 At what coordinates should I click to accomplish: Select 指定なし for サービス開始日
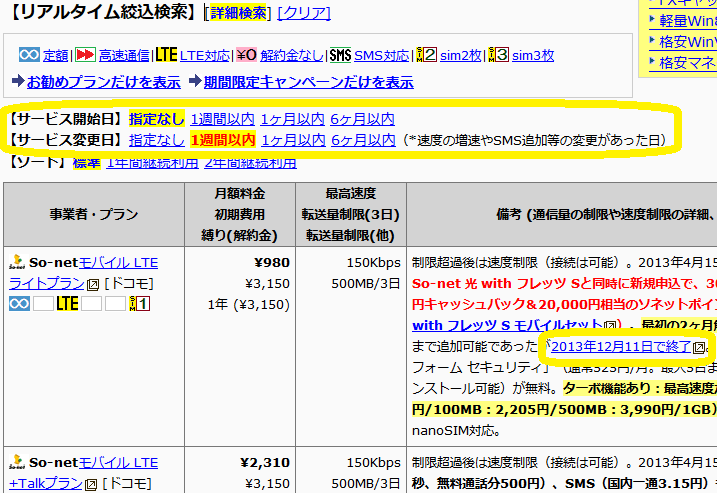[x=157, y=119]
